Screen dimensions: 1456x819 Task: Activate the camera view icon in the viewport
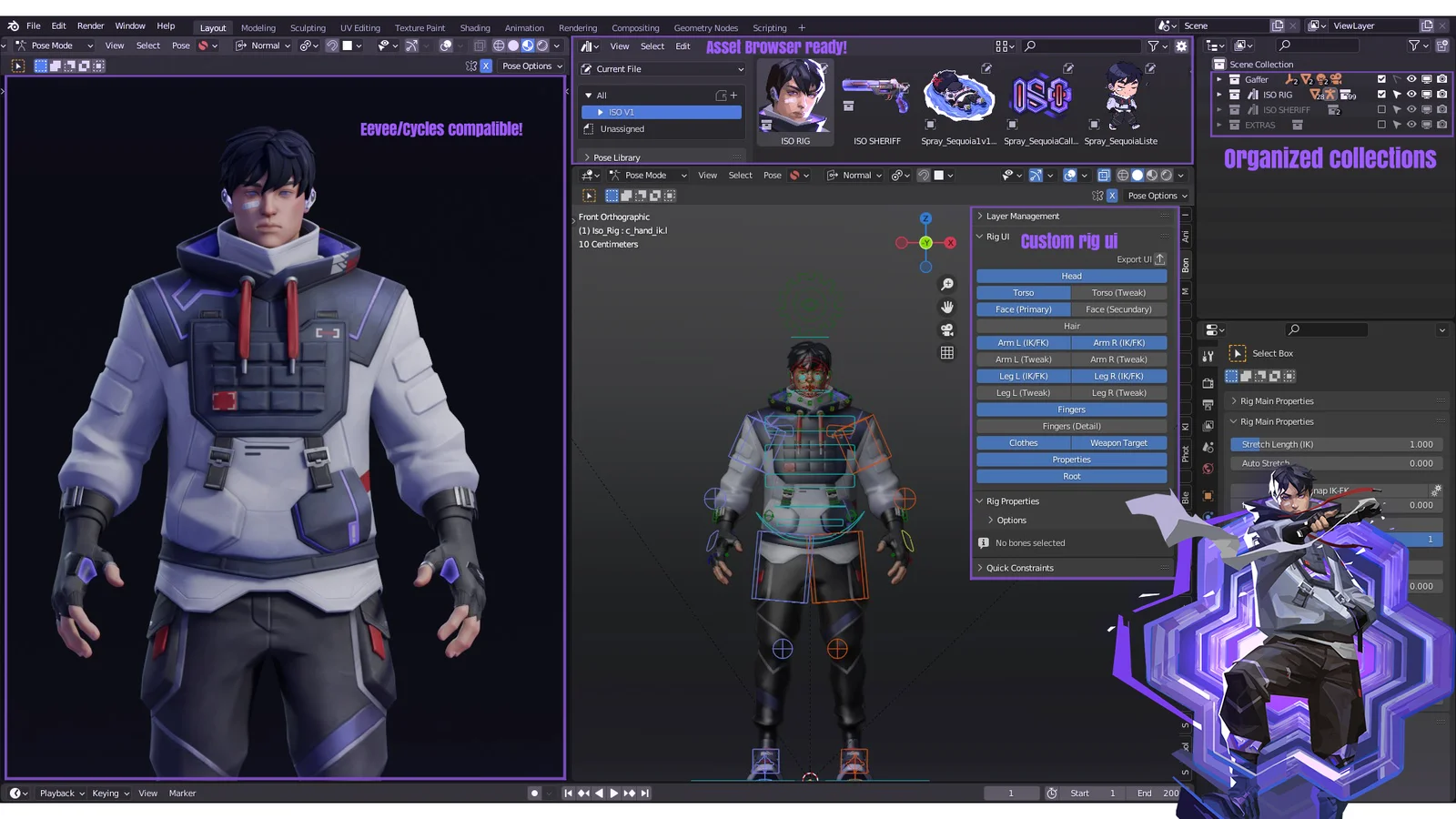(946, 329)
